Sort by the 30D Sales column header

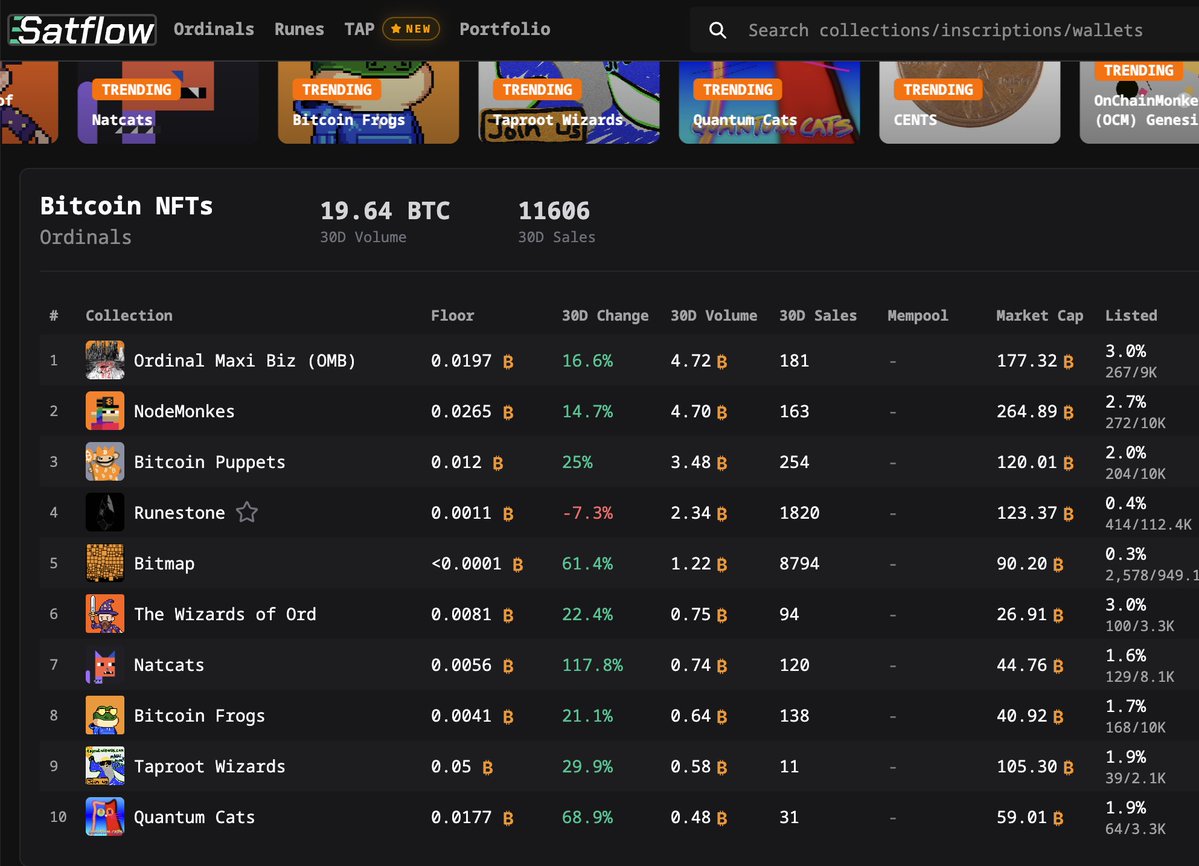[x=817, y=316]
